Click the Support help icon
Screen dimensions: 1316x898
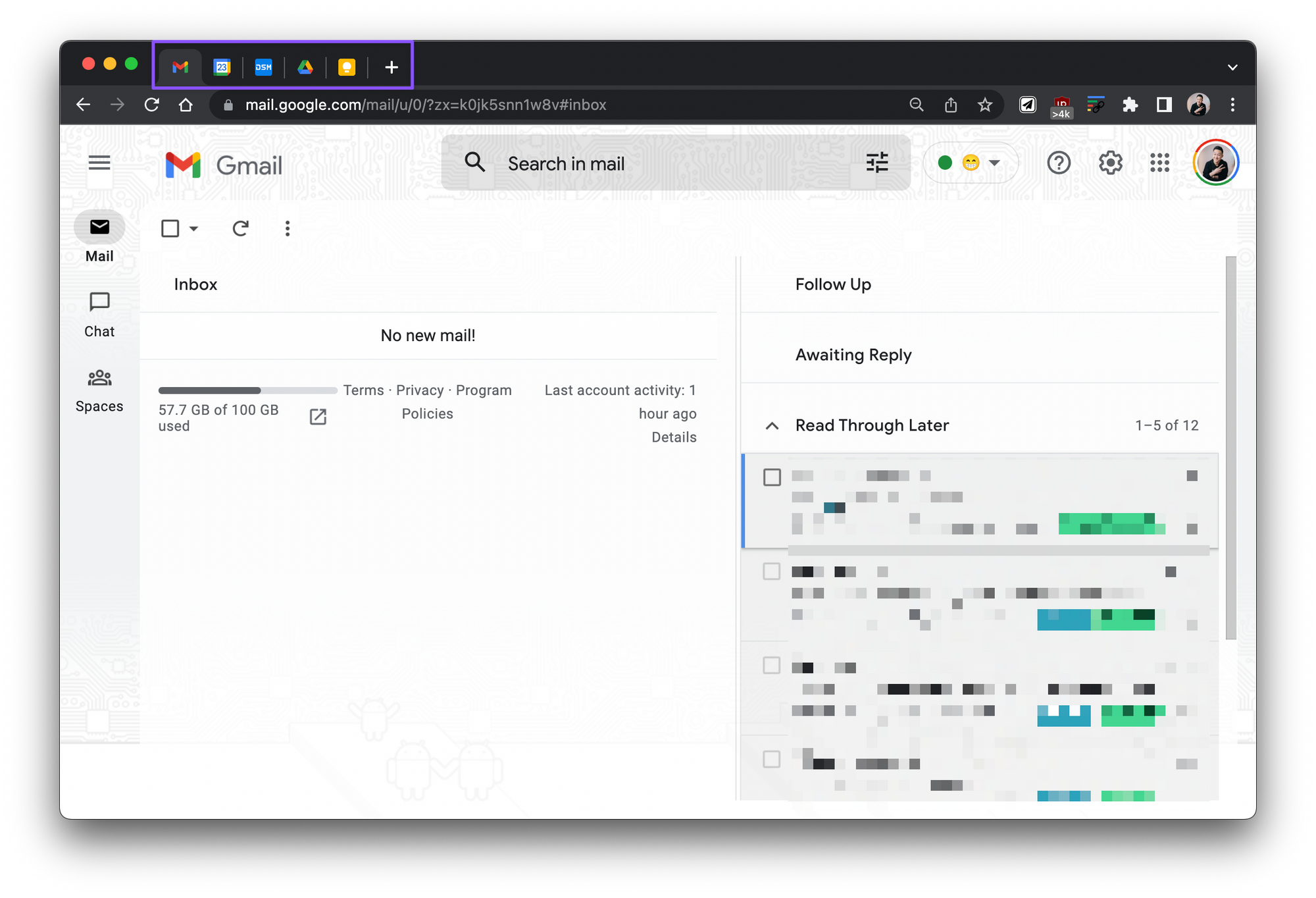1059,163
